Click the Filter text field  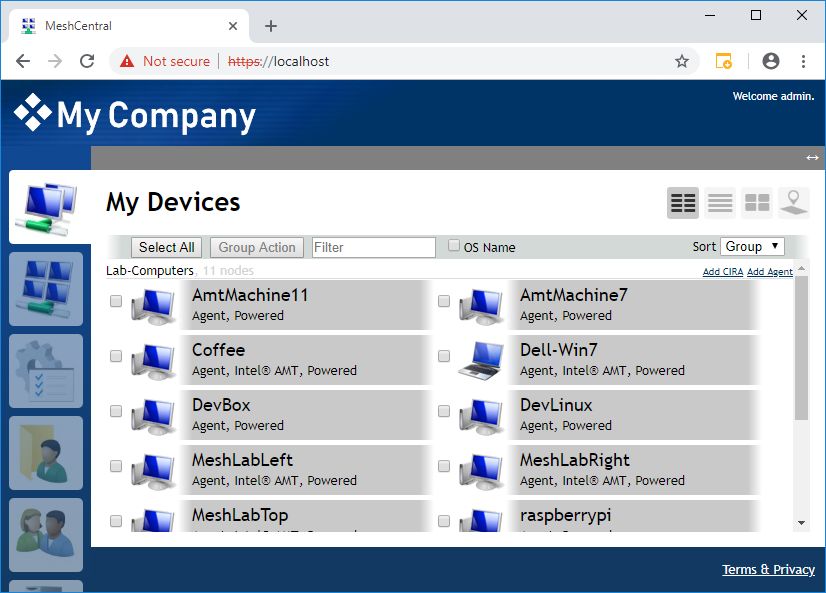click(x=374, y=247)
